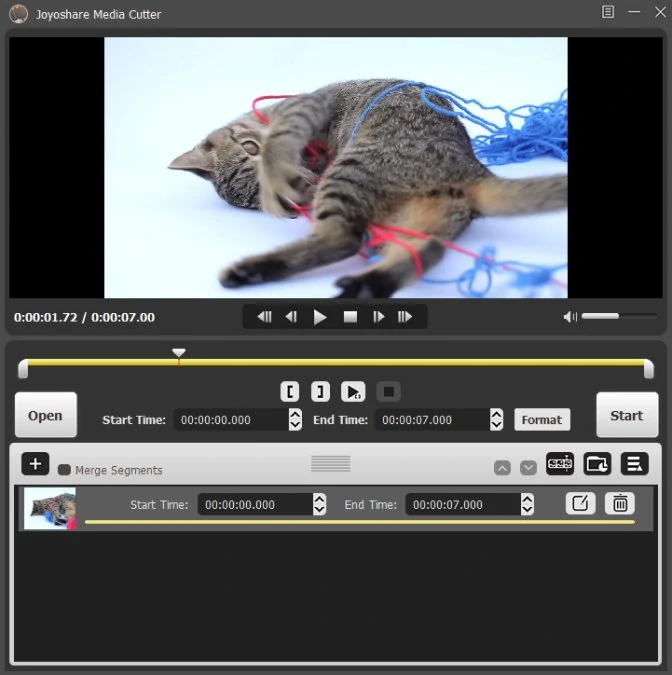Image resolution: width=672 pixels, height=675 pixels.
Task: Enable the Merge Segments checkbox
Action: (64, 470)
